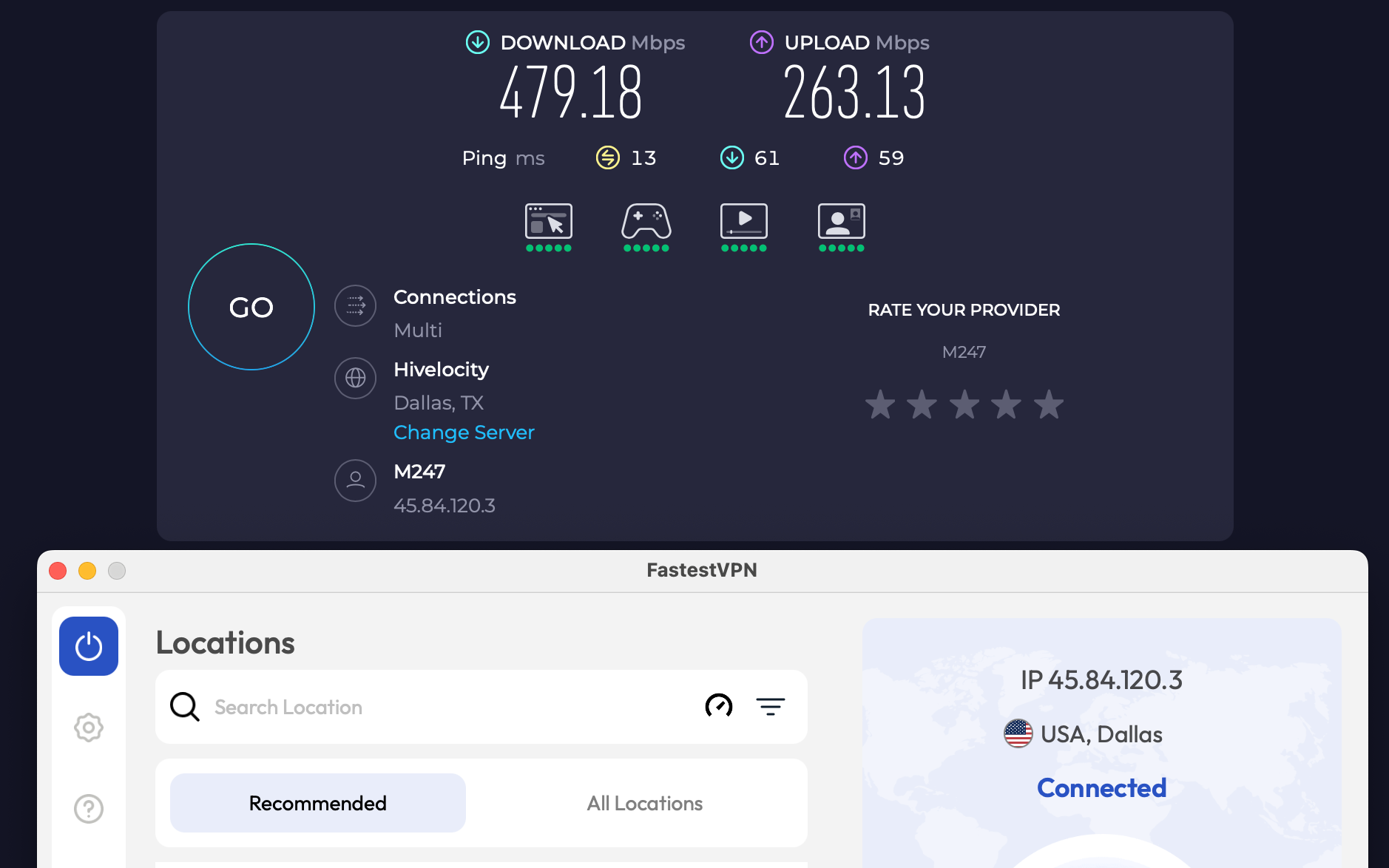Screen dimensions: 1389x868
Task: Rate provider M247 one star
Action: pyautogui.click(x=880, y=404)
